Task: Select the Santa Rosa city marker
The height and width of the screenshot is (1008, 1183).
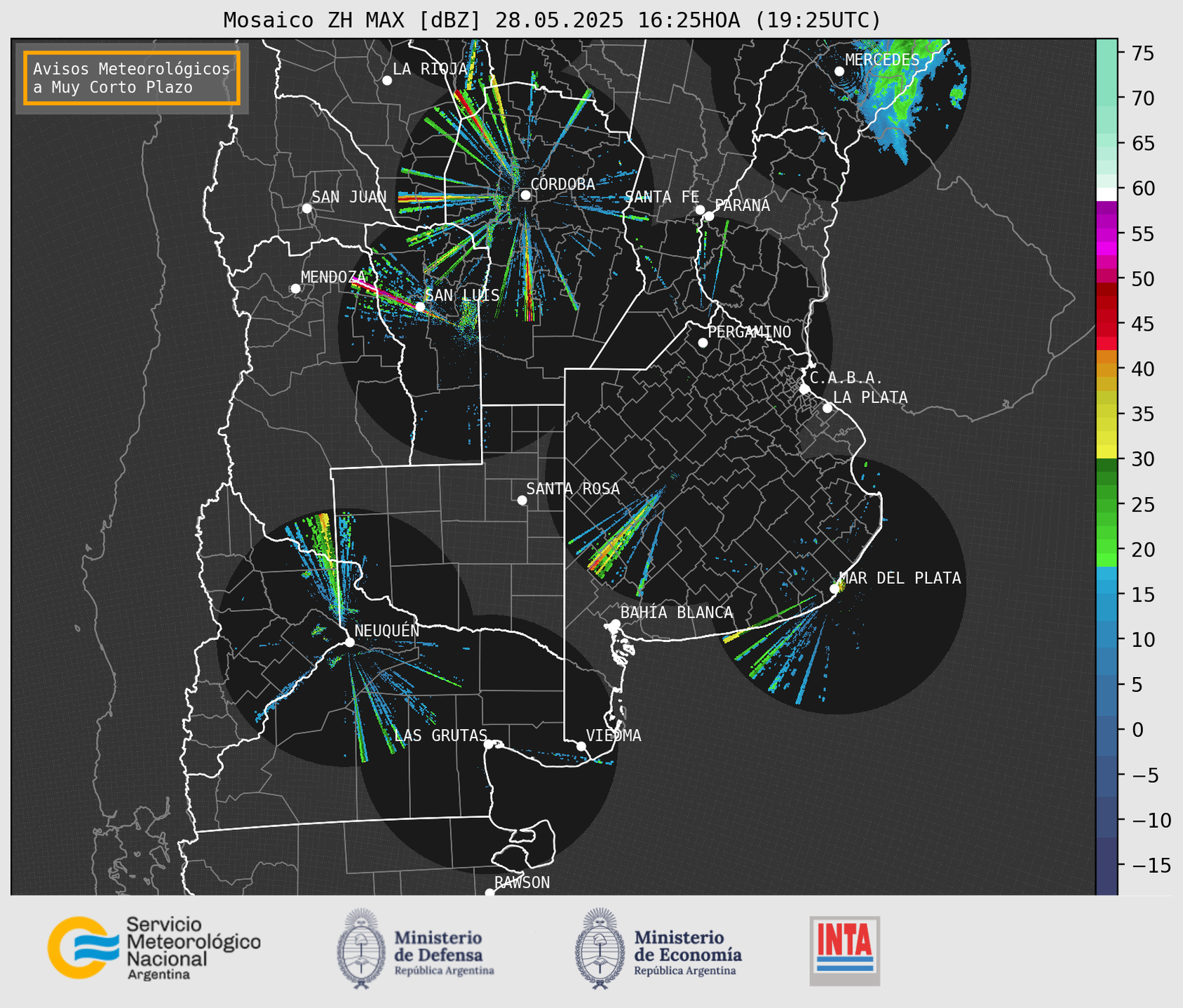Action: coord(522,500)
